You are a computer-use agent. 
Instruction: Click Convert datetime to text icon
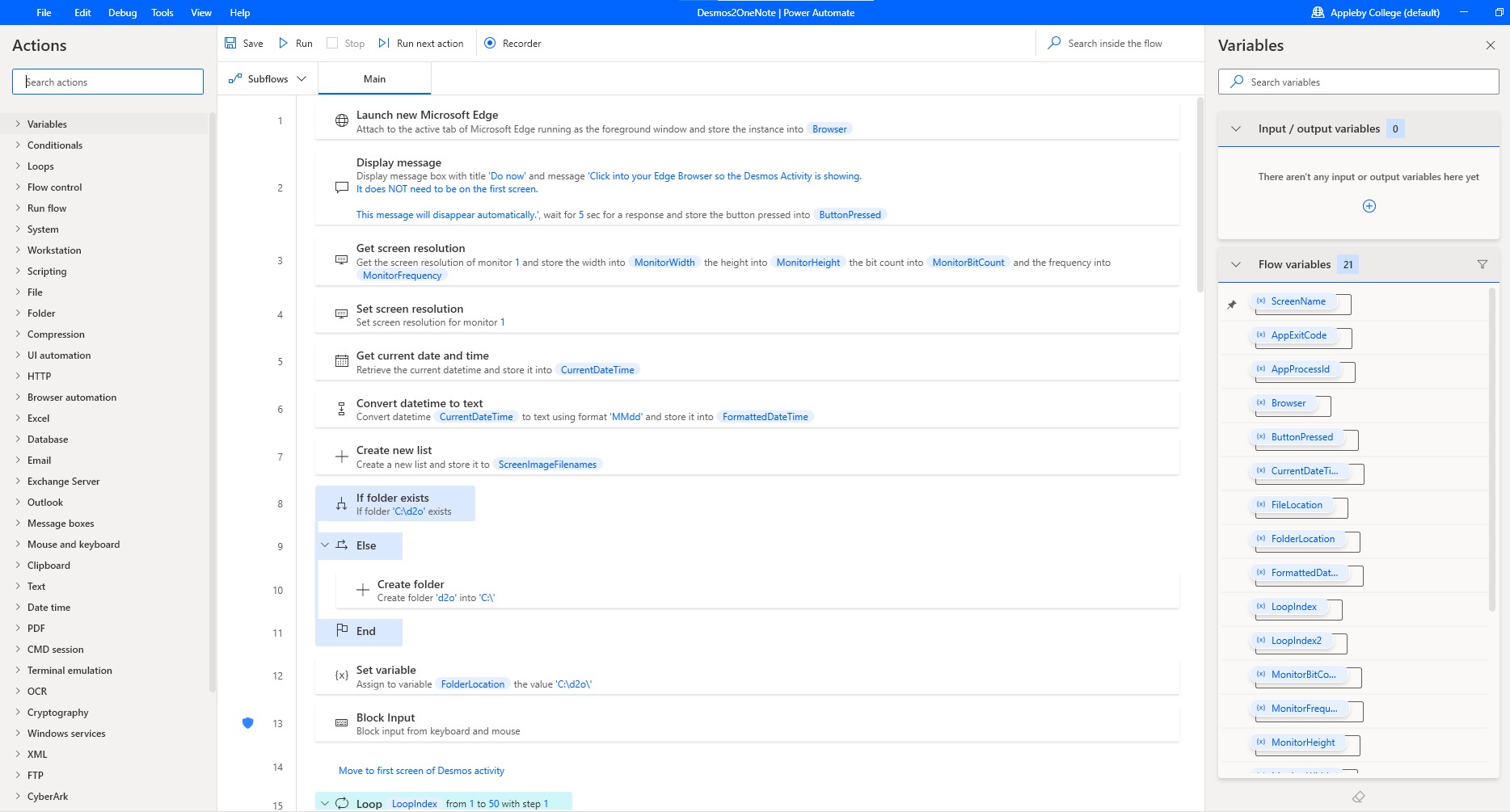[341, 409]
